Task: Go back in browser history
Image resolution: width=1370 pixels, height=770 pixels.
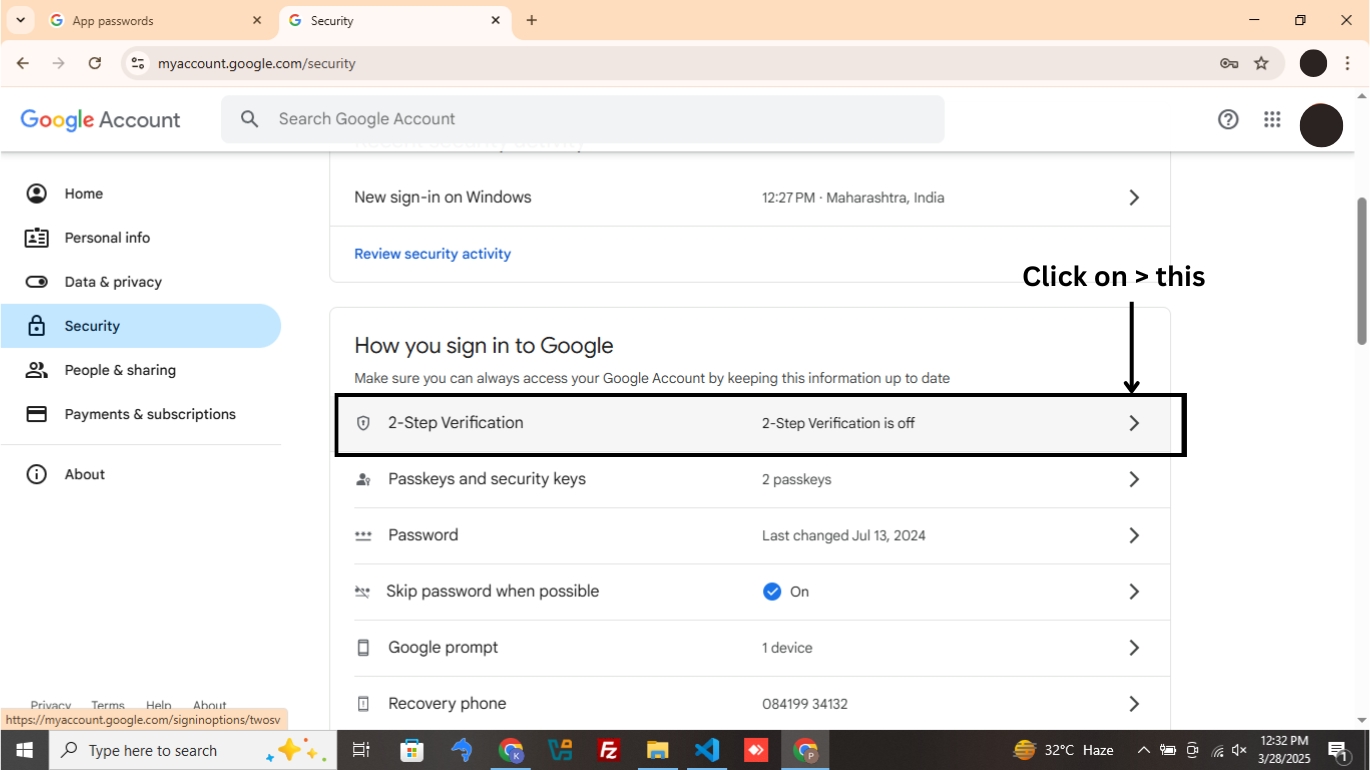Action: click(x=23, y=63)
